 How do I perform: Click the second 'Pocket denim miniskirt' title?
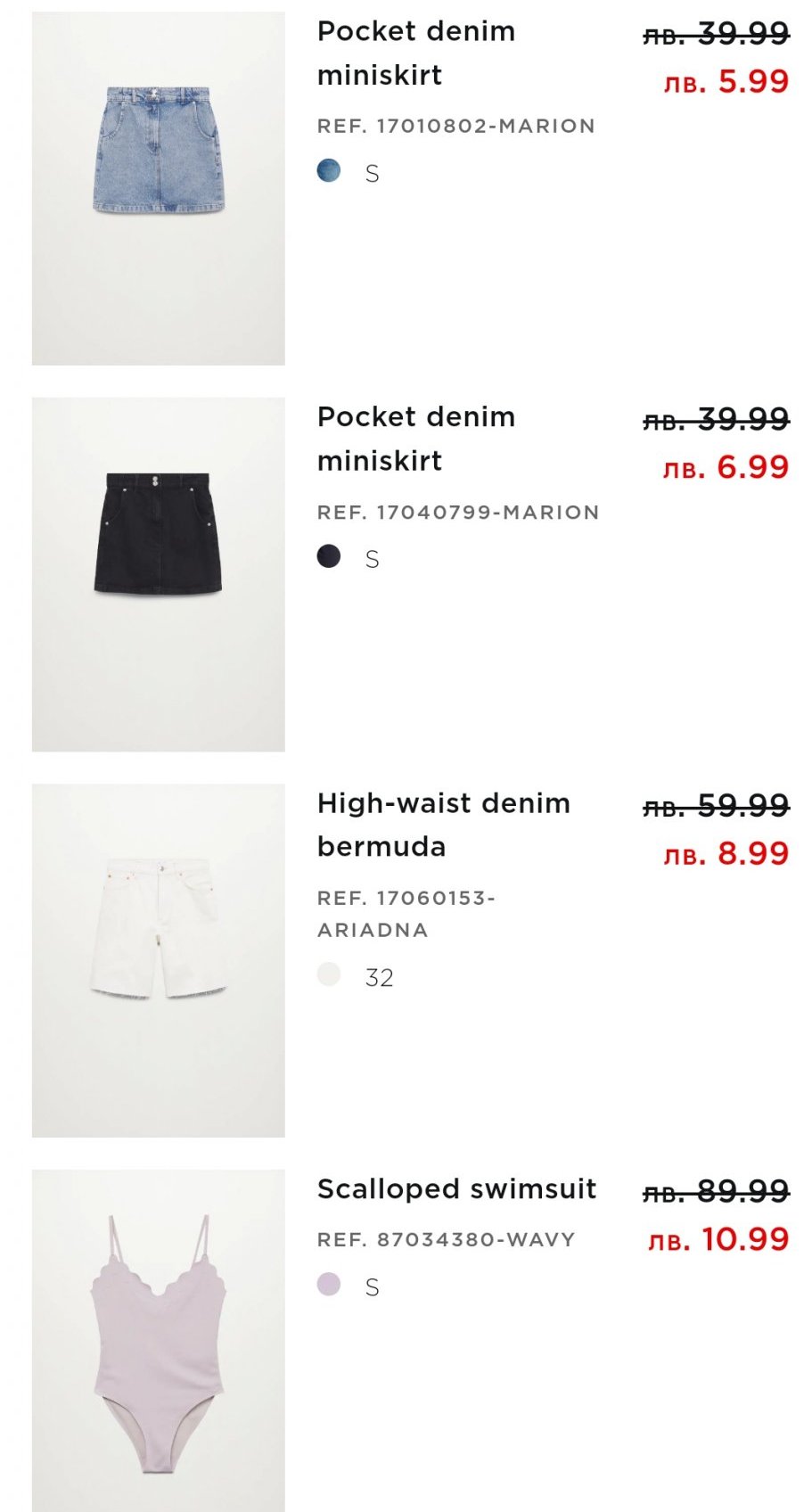pyautogui.click(x=415, y=439)
